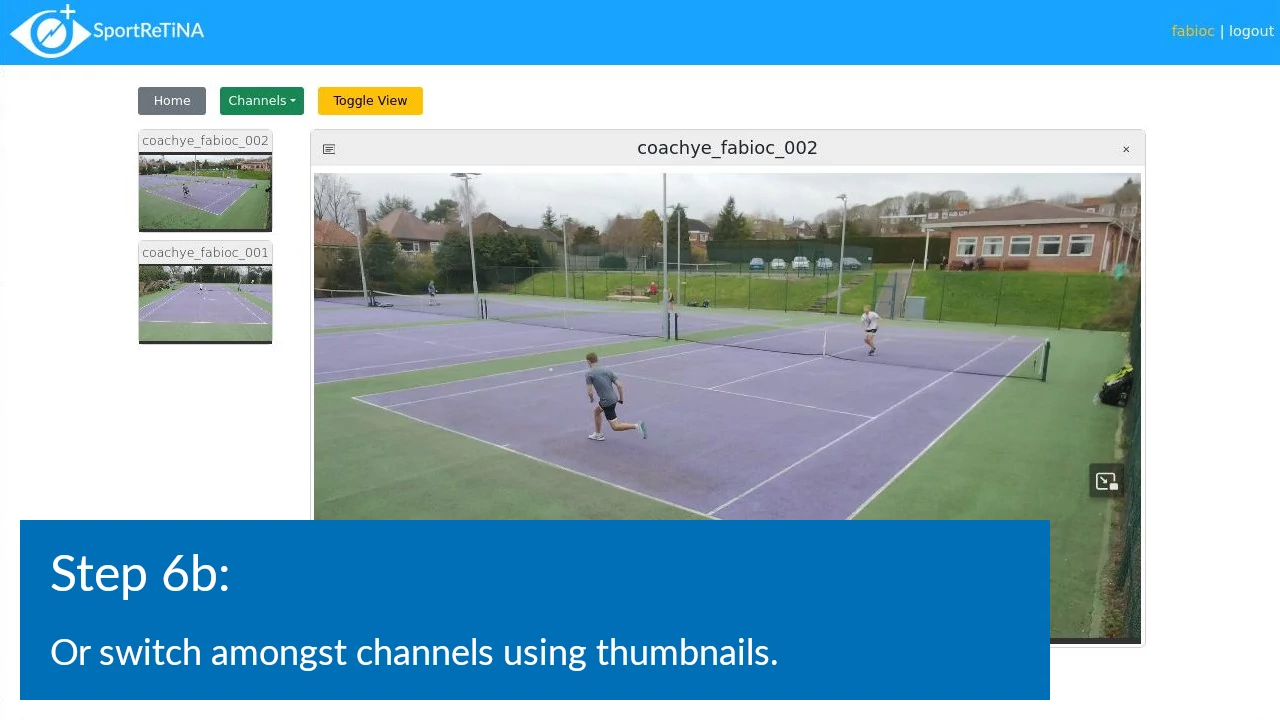Viewport: 1280px width, 720px height.
Task: Select the coachye_fabioc_002 thumbnail image
Action: click(x=205, y=191)
